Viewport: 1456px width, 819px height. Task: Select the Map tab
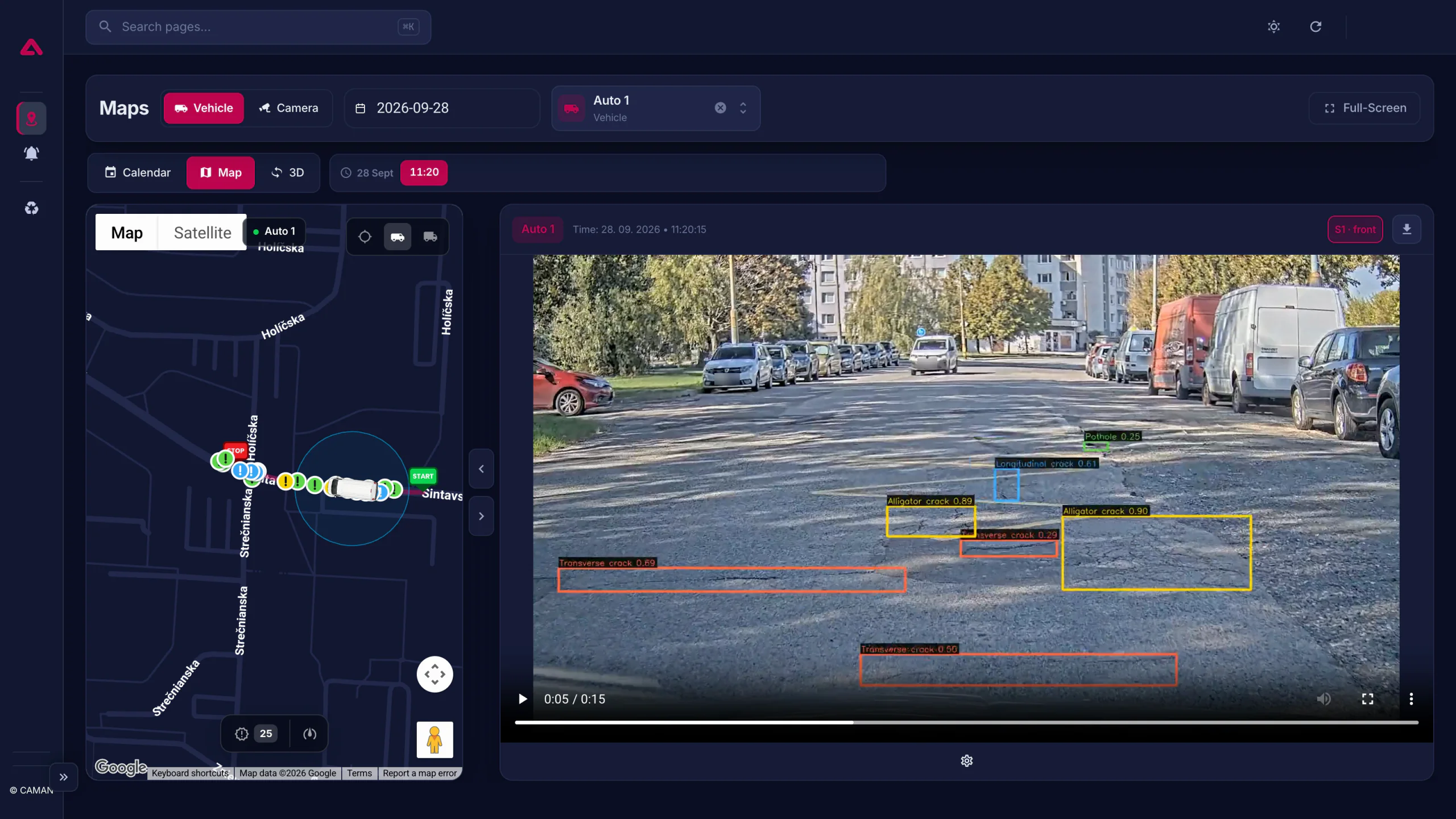click(x=221, y=173)
